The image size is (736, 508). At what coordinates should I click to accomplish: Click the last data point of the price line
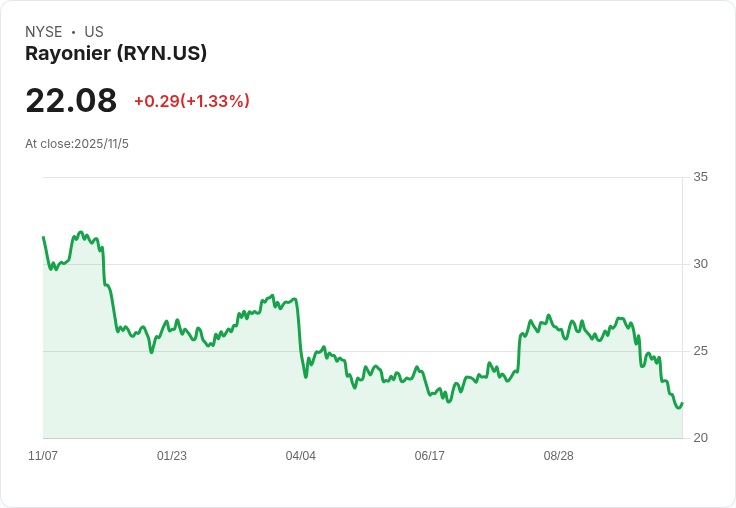tap(682, 403)
